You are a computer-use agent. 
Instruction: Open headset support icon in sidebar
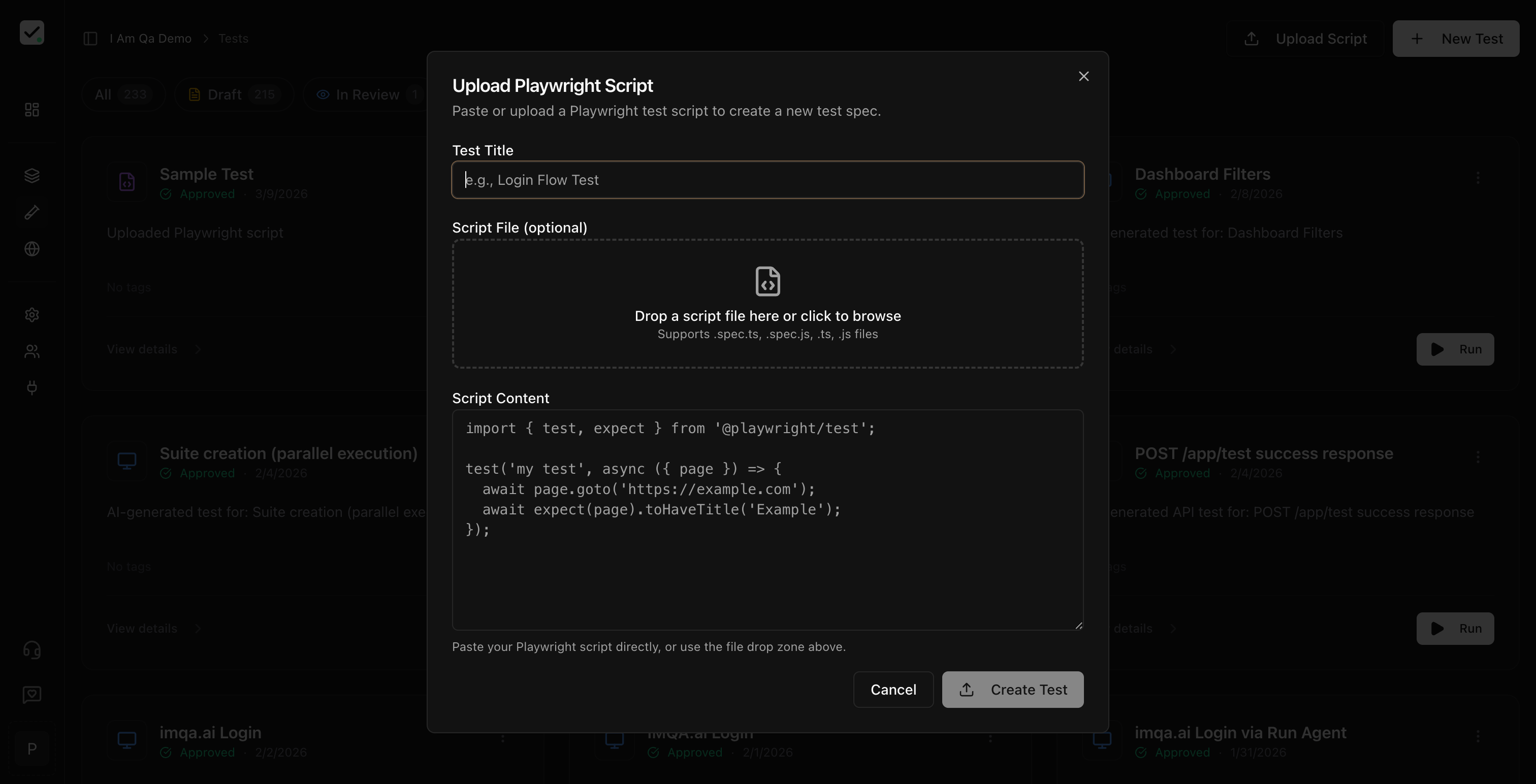(32, 649)
